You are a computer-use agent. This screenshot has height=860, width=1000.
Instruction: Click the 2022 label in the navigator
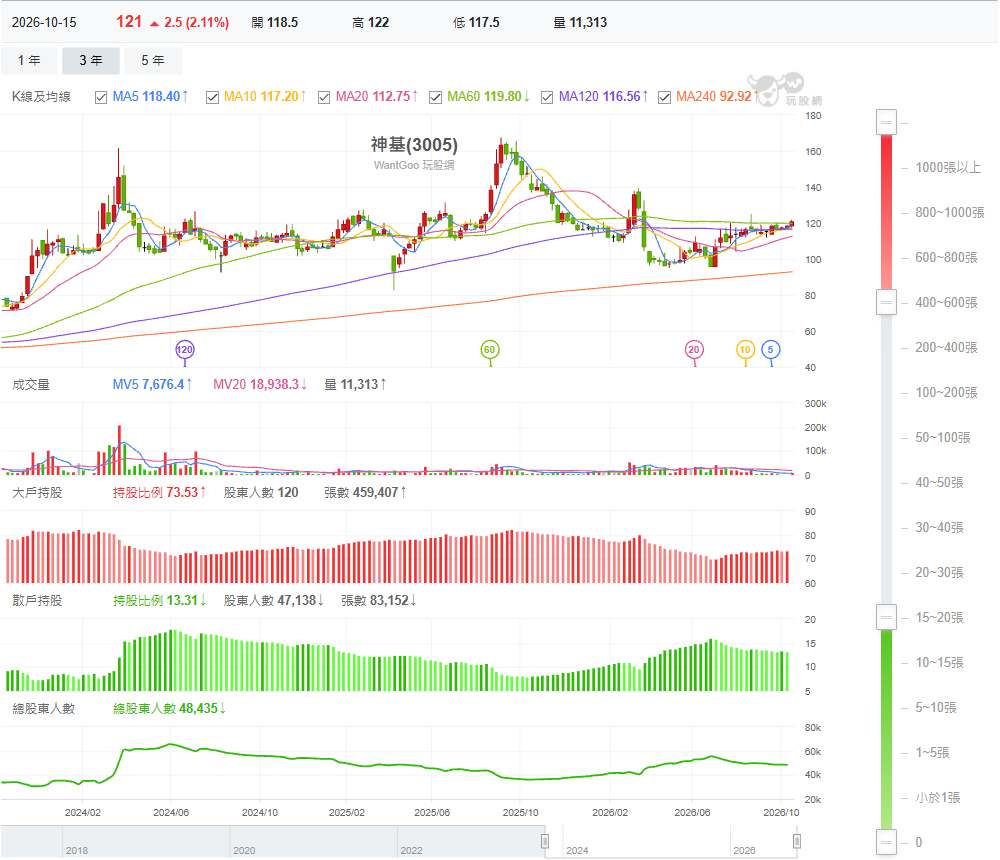411,850
